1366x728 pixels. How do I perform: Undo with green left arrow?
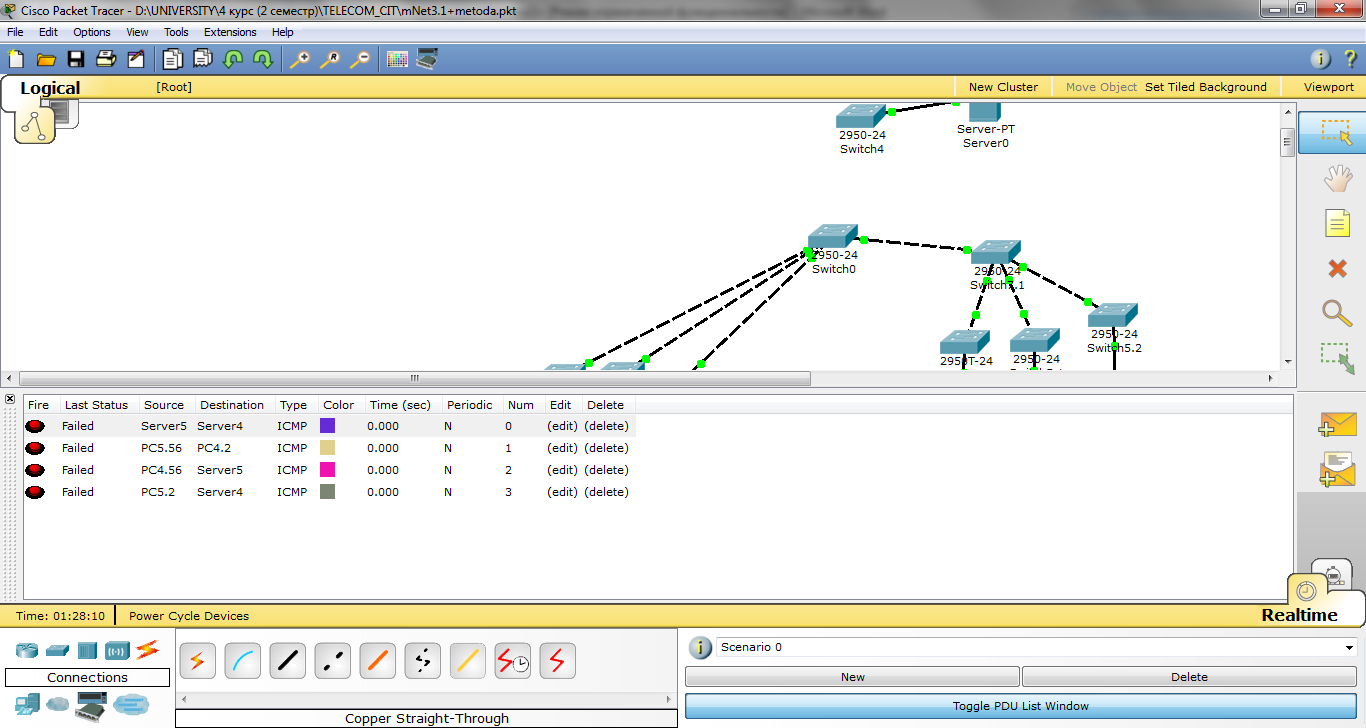coord(233,59)
